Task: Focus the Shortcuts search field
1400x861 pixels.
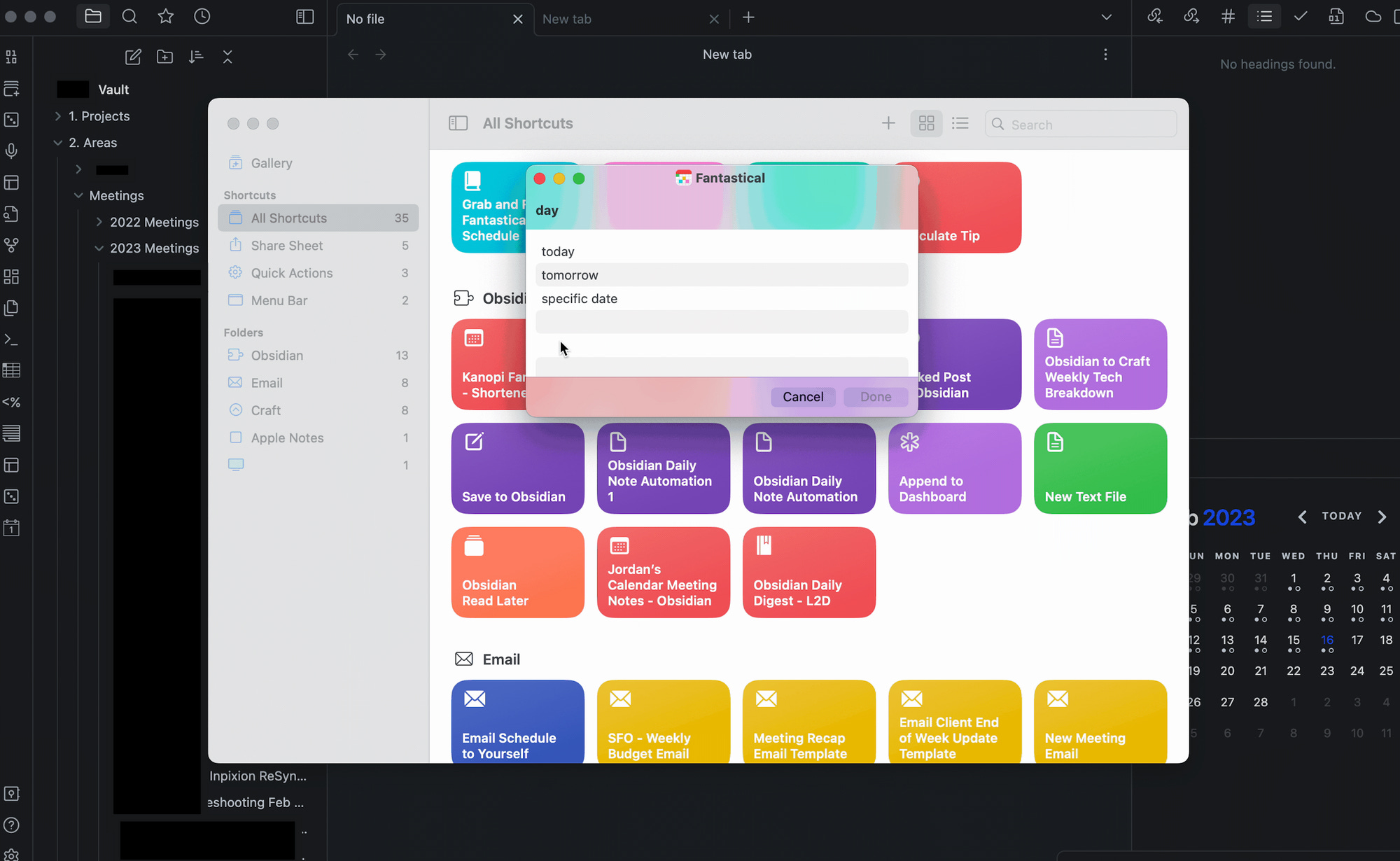Action: point(1081,124)
